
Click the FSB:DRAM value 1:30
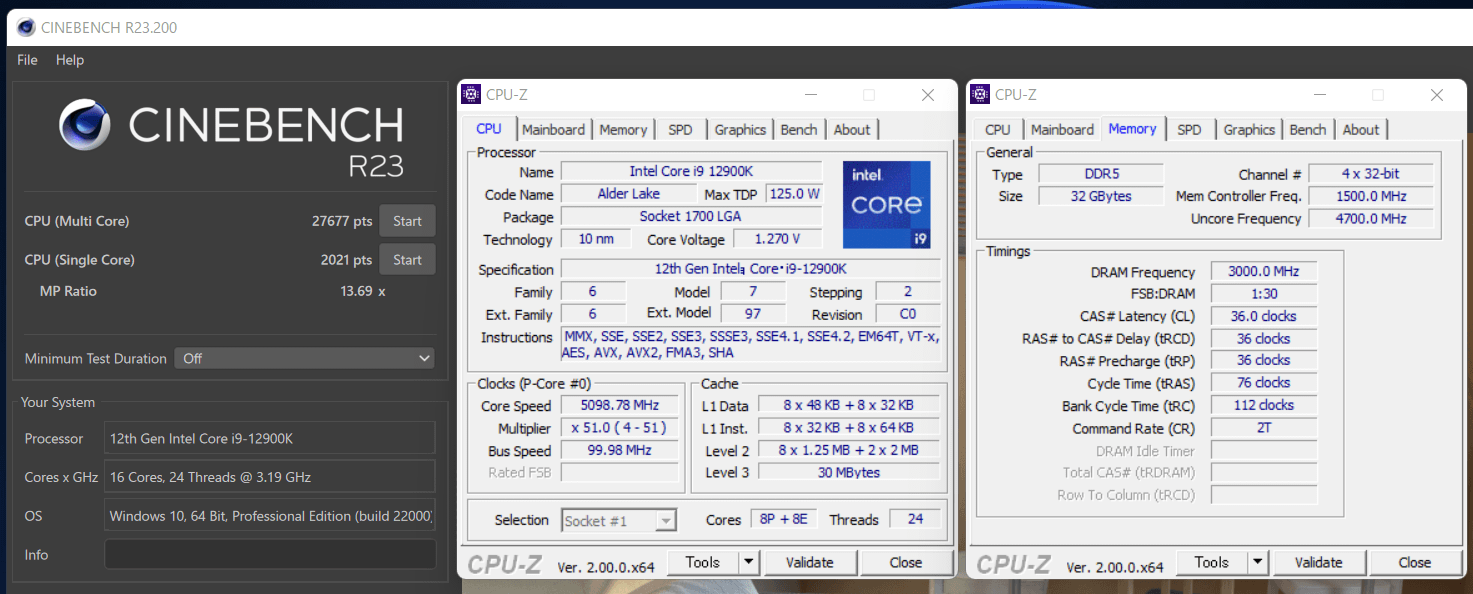tap(1264, 293)
